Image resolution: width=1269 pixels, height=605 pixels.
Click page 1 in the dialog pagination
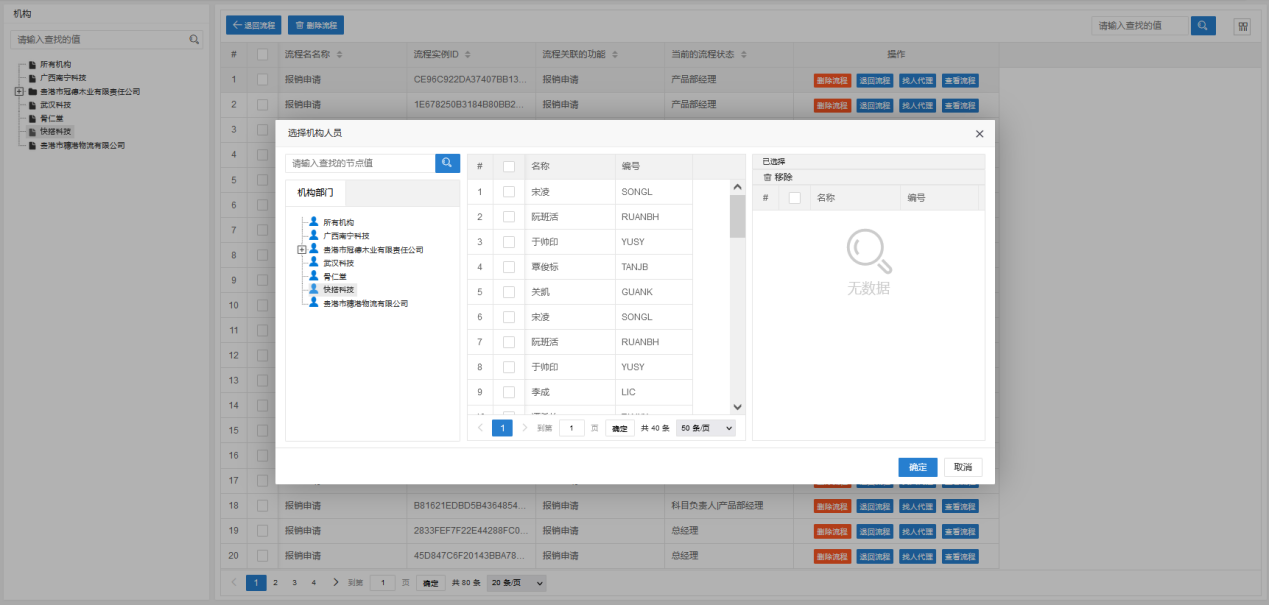pyautogui.click(x=502, y=428)
